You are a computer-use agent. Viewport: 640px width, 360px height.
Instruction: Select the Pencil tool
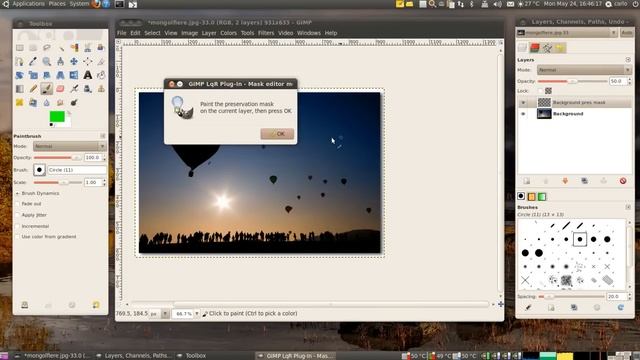pos(33,89)
